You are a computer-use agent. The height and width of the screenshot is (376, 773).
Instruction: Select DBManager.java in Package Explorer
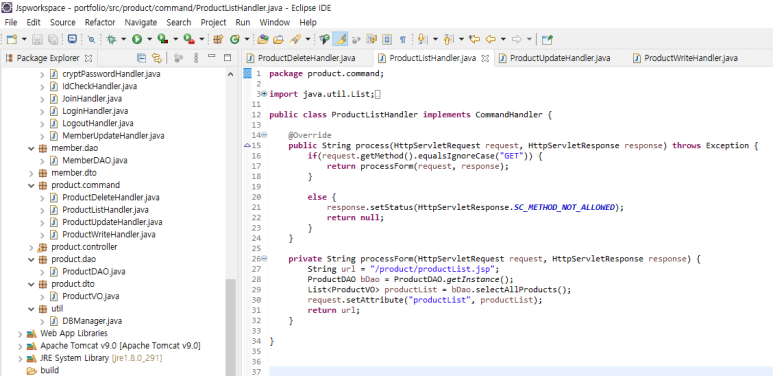[92, 321]
